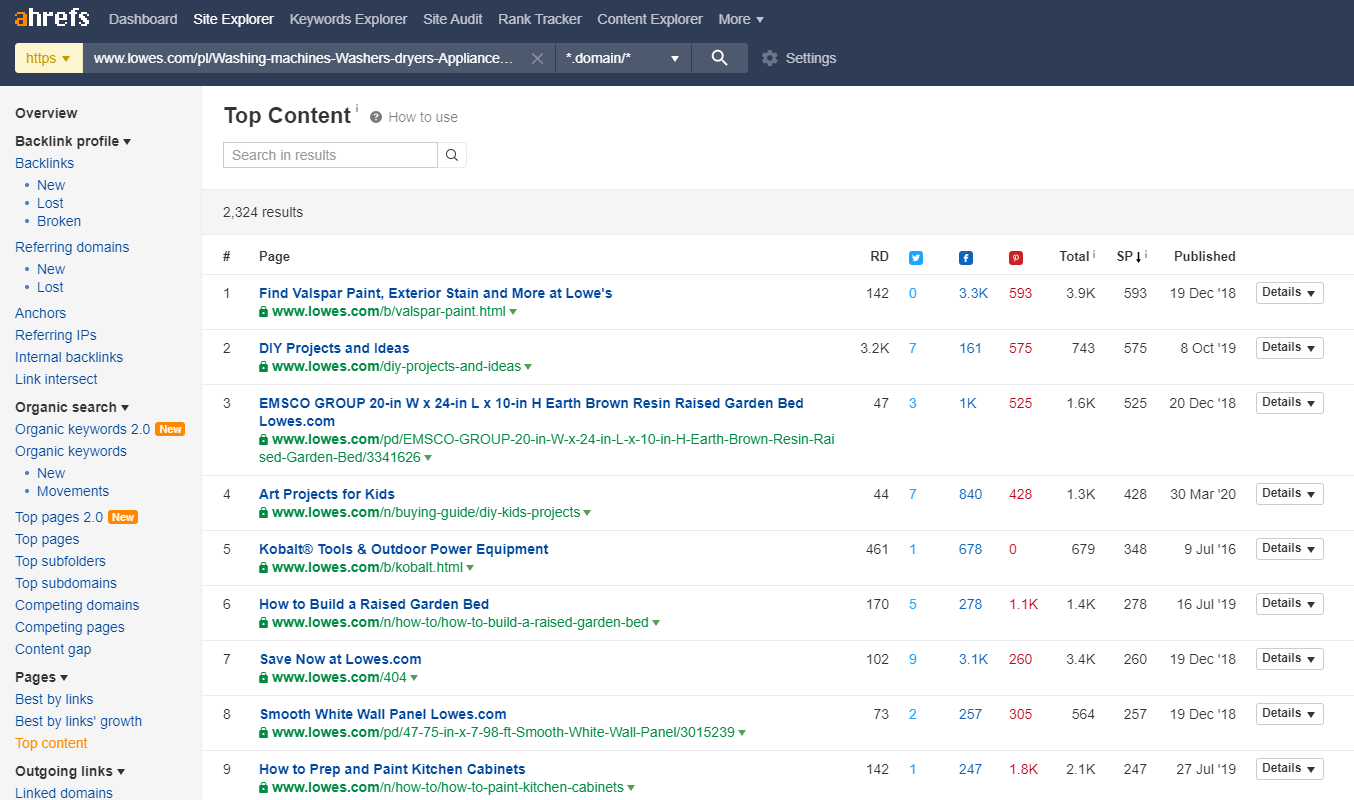The height and width of the screenshot is (800, 1354).
Task: Open Backlinks in sidebar
Action: coord(44,163)
